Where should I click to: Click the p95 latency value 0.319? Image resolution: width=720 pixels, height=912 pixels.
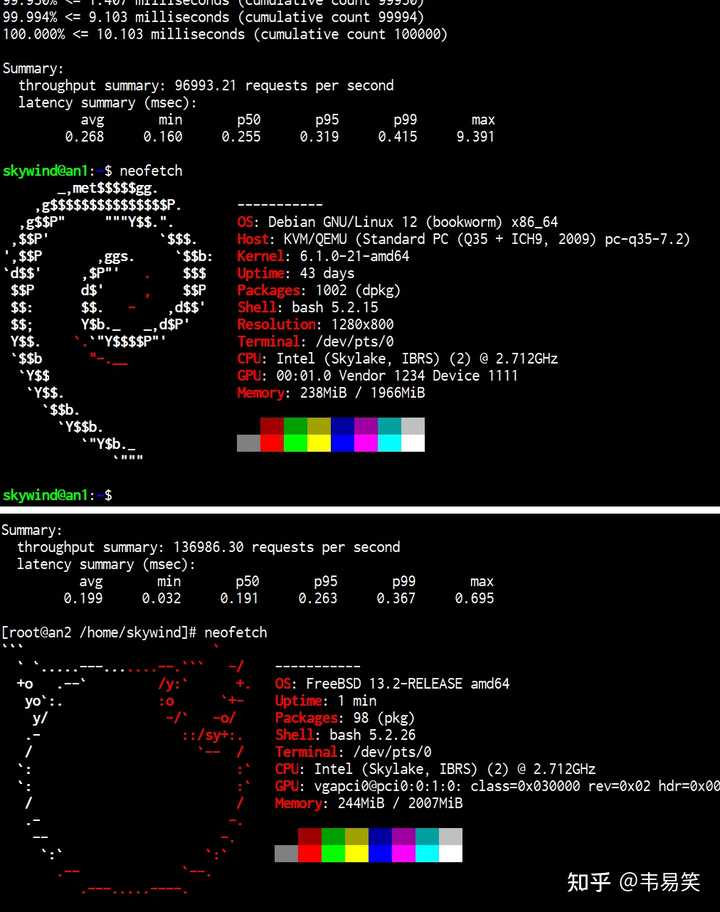[x=319, y=137]
